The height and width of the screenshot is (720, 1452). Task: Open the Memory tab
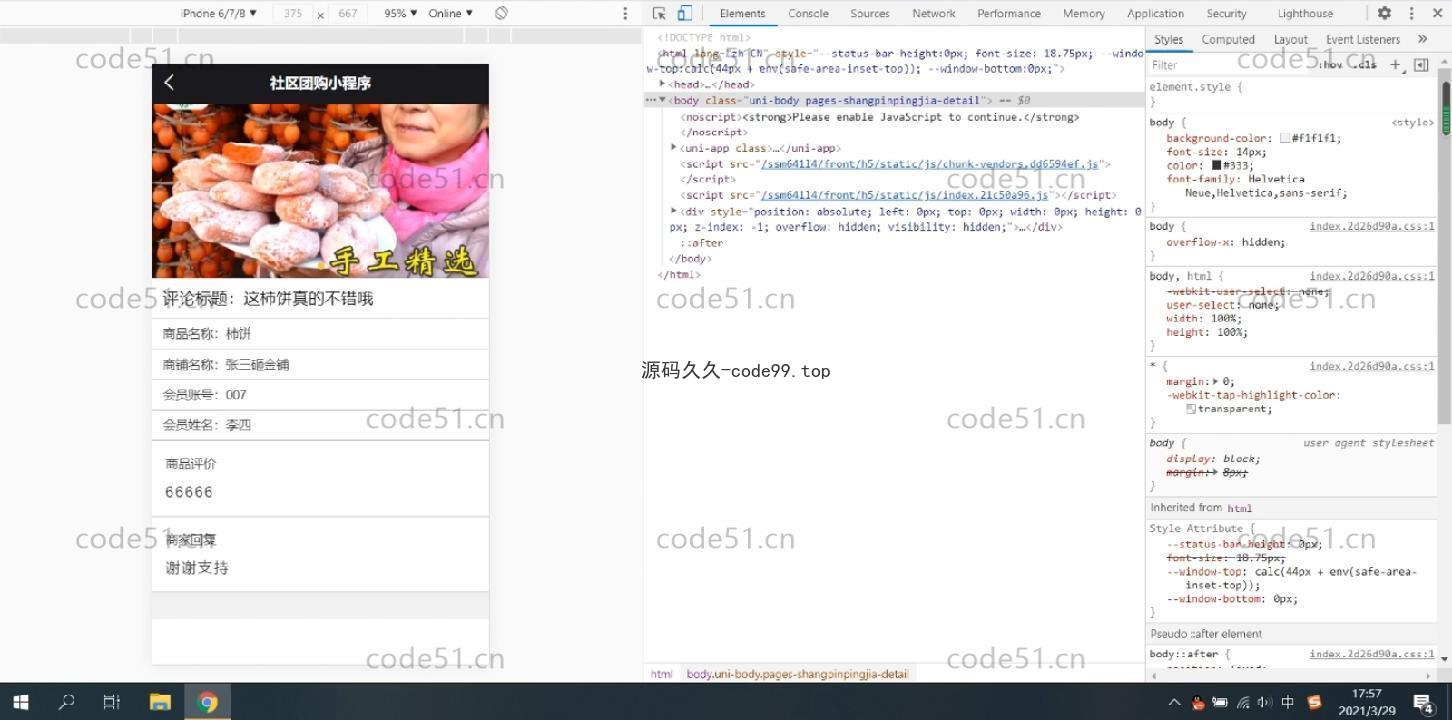pos(1083,13)
